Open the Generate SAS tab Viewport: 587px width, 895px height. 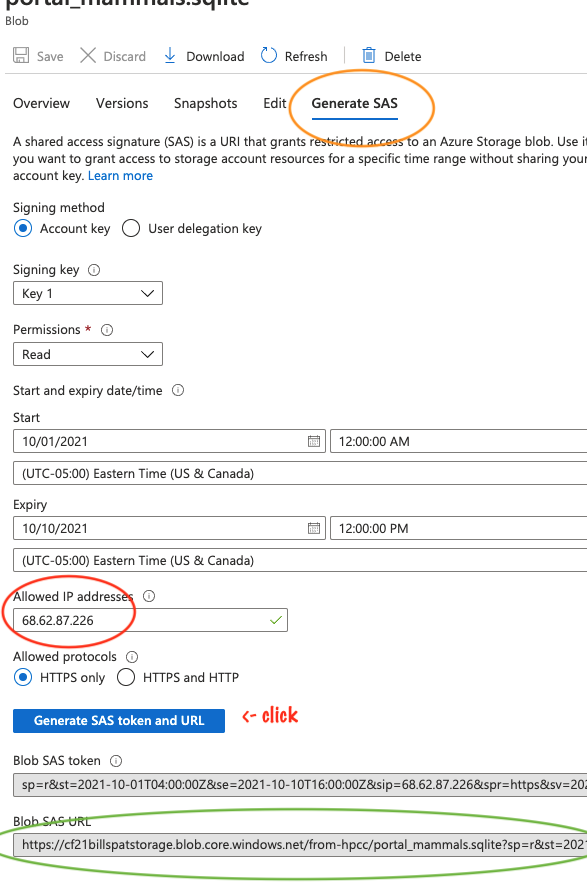pyautogui.click(x=354, y=103)
